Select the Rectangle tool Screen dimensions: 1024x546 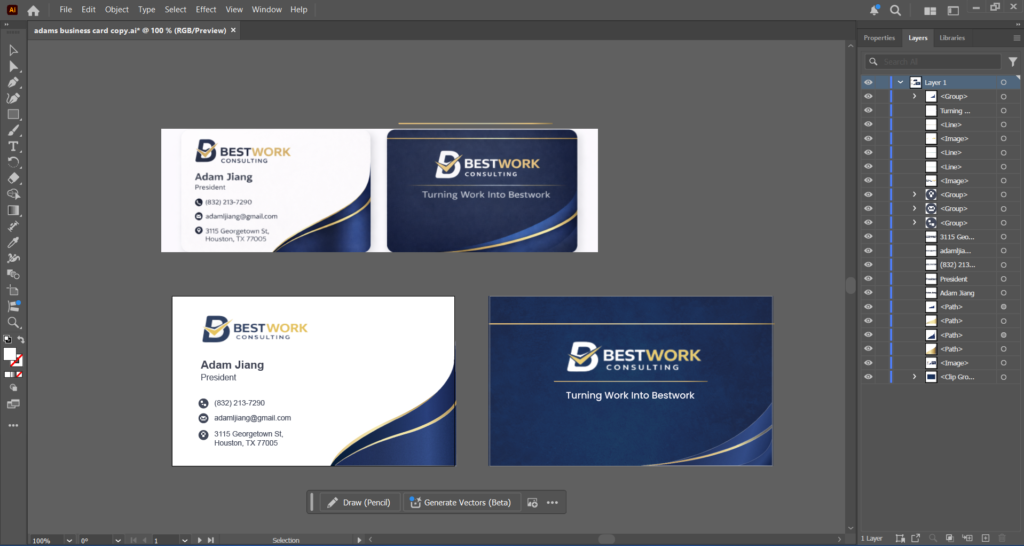(13, 114)
